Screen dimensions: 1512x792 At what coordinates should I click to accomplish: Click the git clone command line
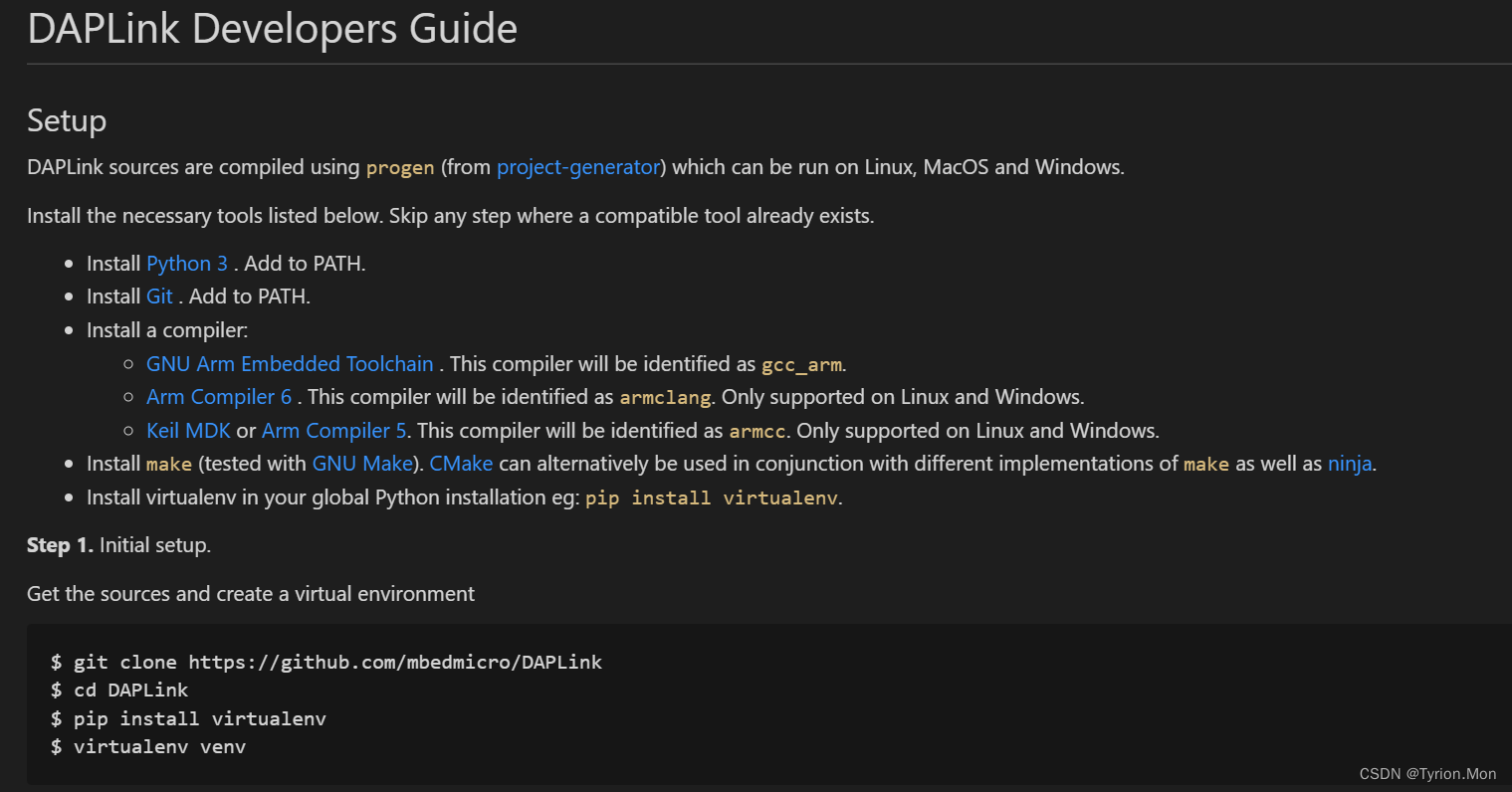click(326, 663)
